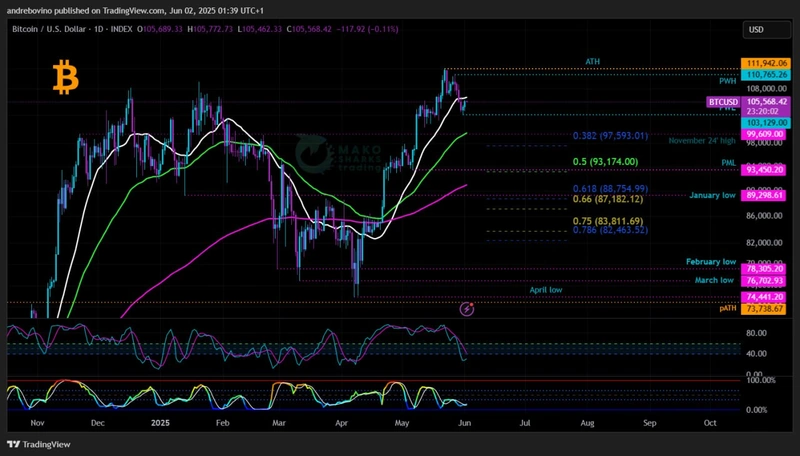Click the January low line label
This screenshot has width=800, height=456.
[713, 195]
